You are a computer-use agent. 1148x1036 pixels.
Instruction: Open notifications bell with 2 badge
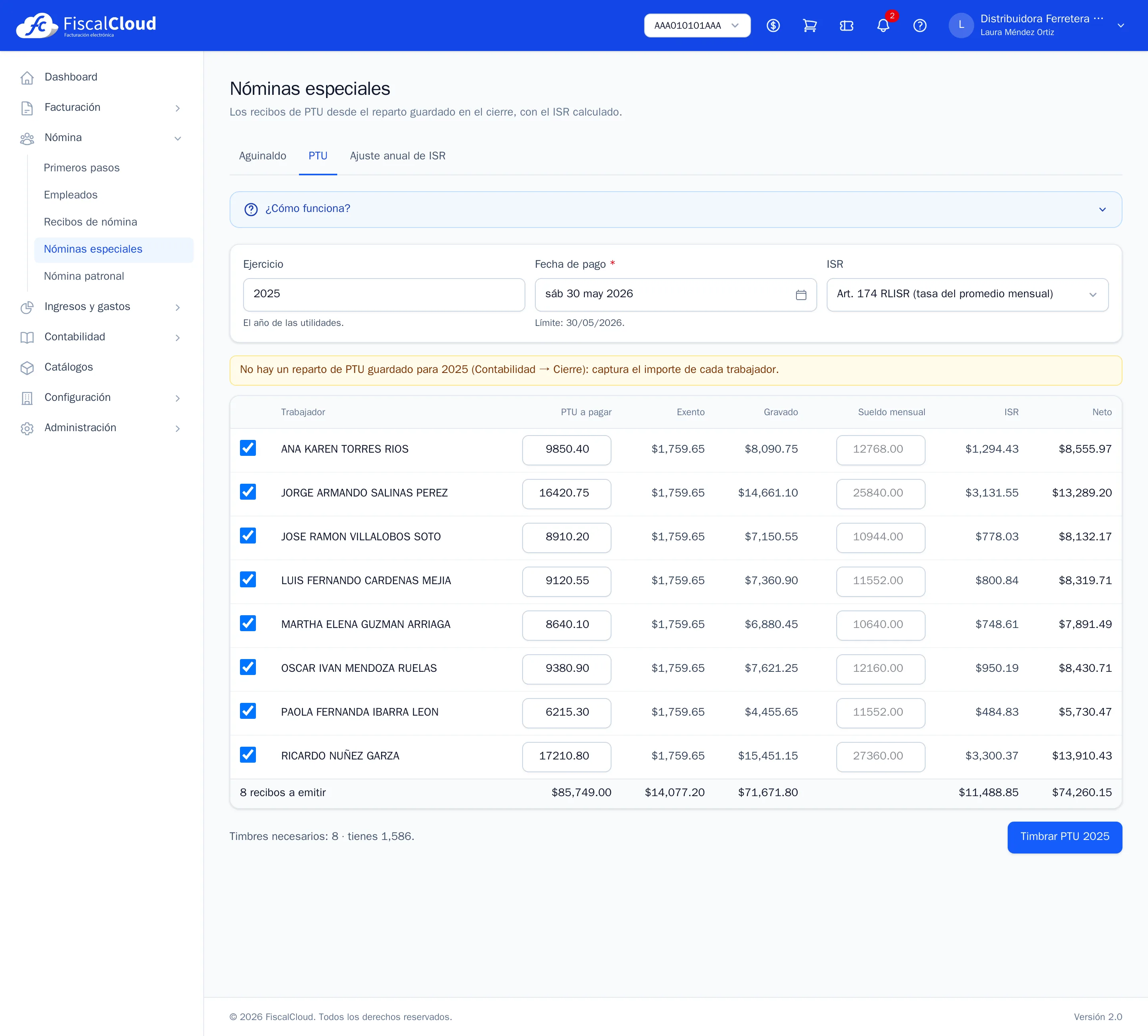[x=883, y=26]
